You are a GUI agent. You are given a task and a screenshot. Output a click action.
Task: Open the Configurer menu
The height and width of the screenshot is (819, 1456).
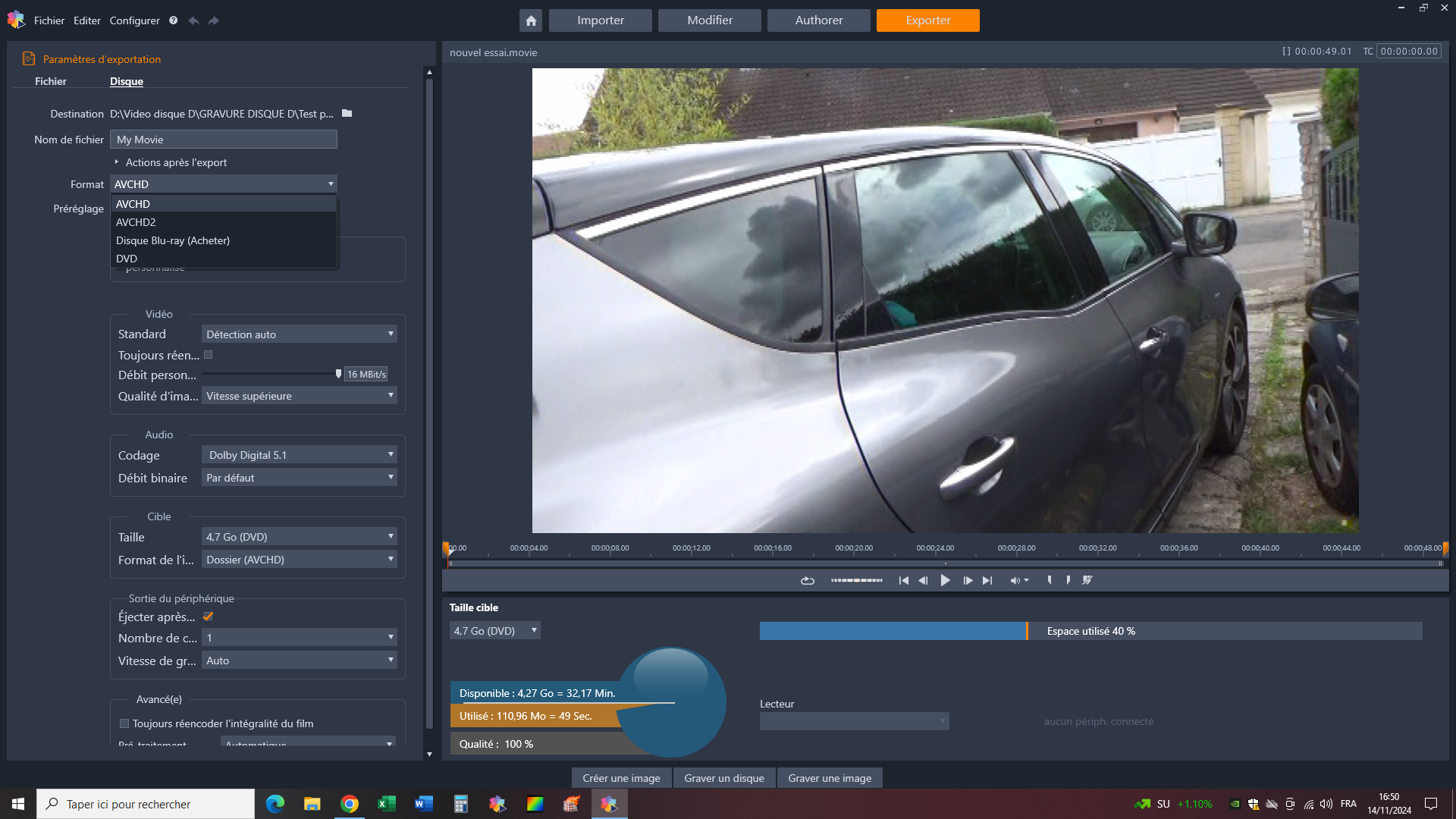coord(134,20)
